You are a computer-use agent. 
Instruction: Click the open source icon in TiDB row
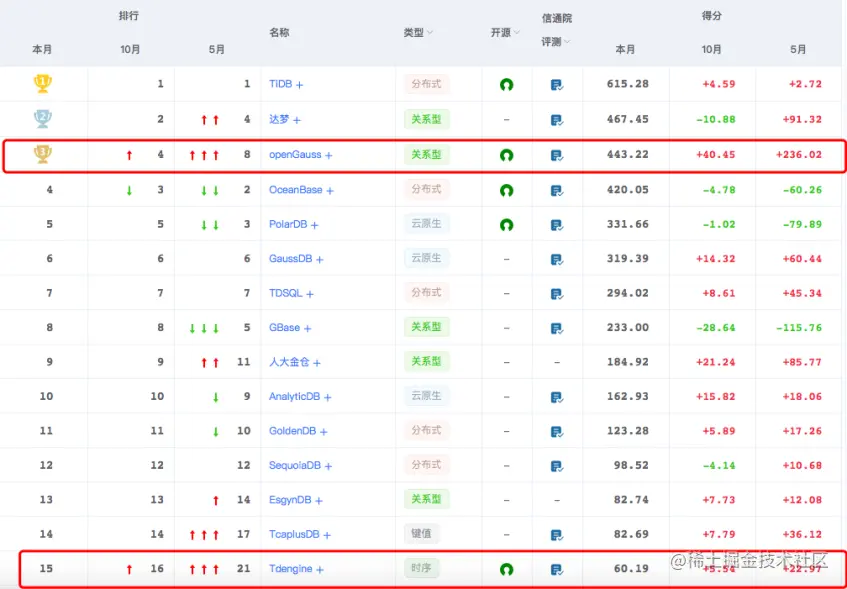pyautogui.click(x=506, y=85)
